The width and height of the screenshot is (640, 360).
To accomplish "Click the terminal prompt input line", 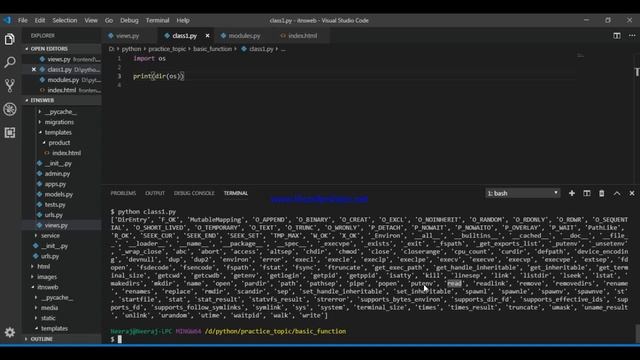I will [x=119, y=339].
